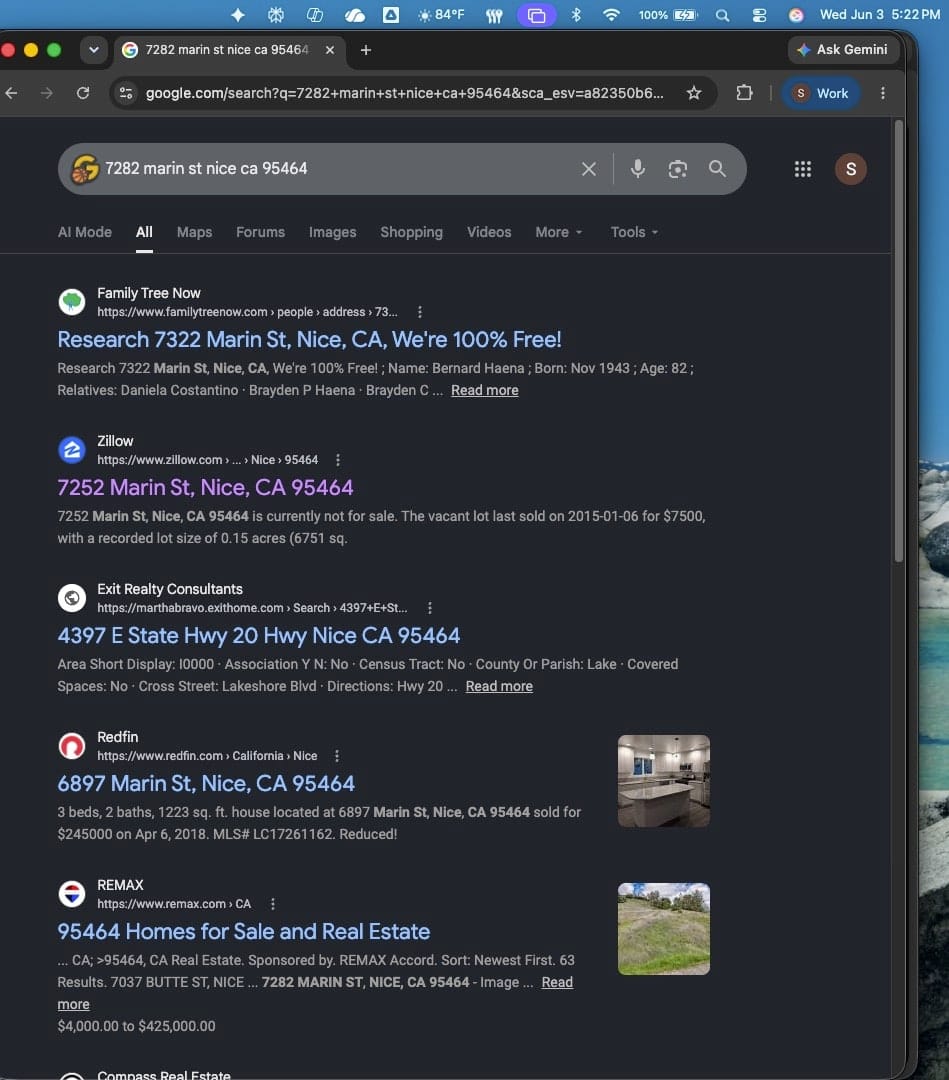Open 6897 Marin St, Nice, CA 95464 link
949x1080 pixels.
206,784
